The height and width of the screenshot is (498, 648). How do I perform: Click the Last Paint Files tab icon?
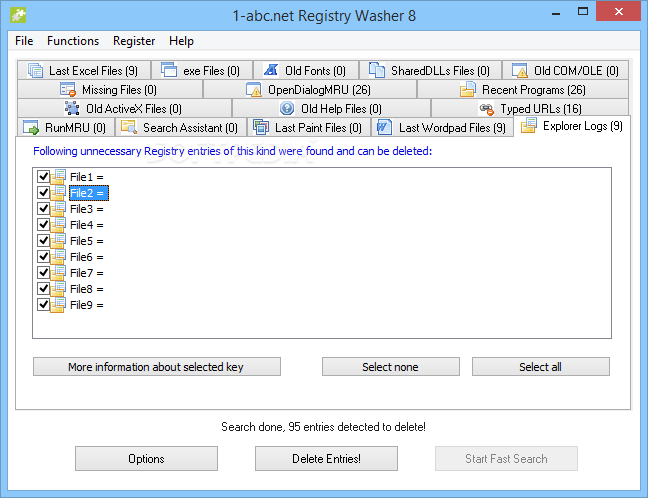(x=261, y=127)
